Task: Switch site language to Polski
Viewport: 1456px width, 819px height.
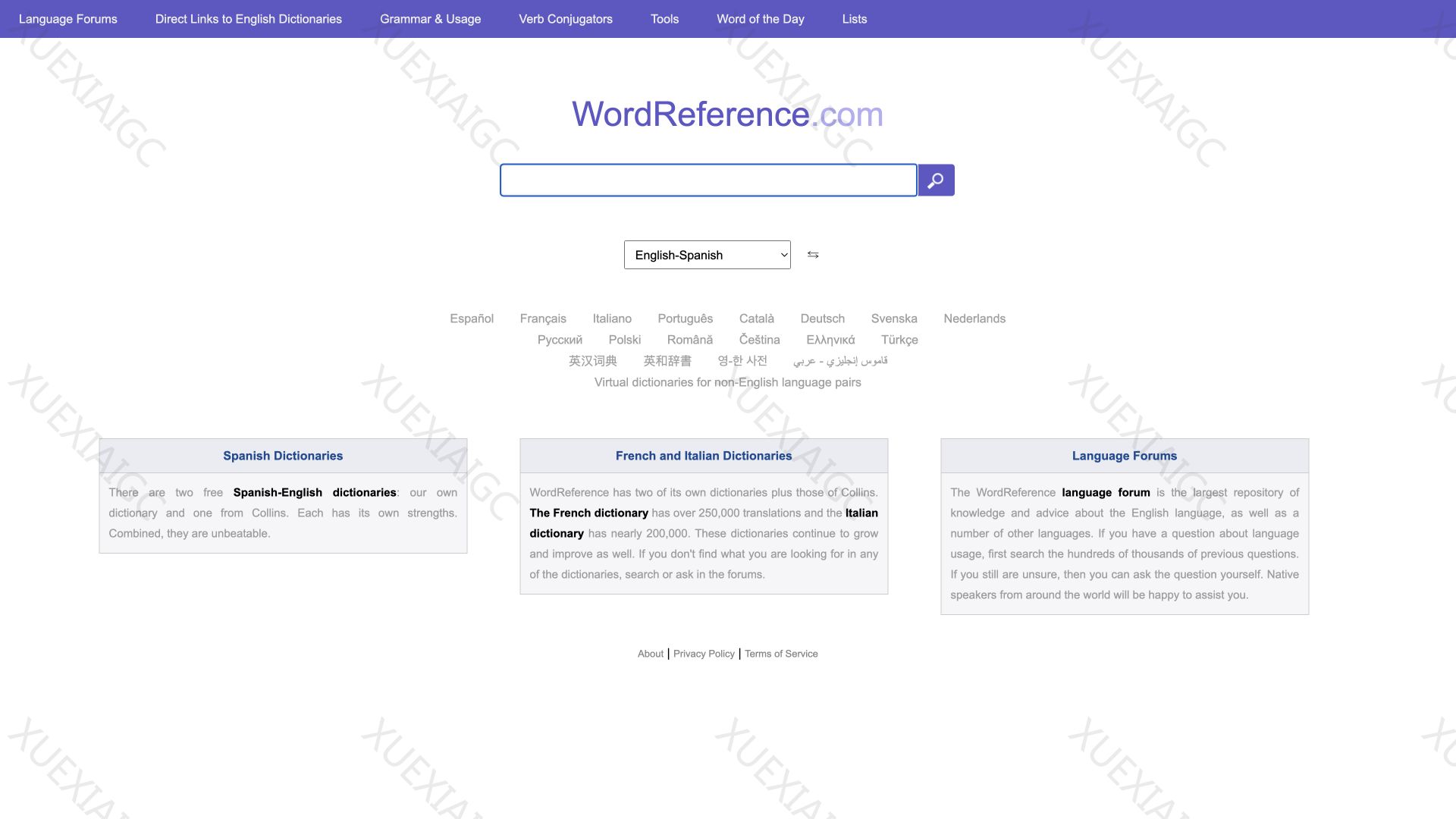Action: (625, 340)
